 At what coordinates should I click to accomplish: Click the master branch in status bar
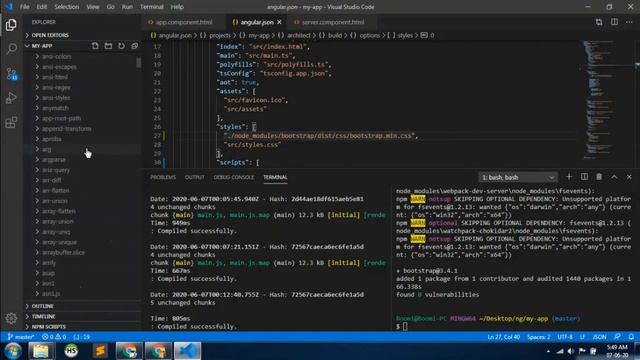pos(21,337)
